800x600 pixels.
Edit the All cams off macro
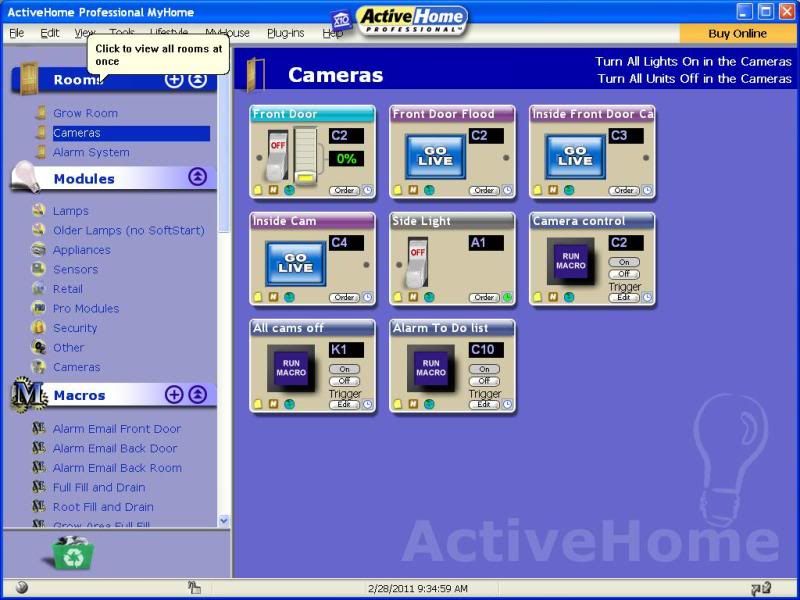[x=344, y=405]
